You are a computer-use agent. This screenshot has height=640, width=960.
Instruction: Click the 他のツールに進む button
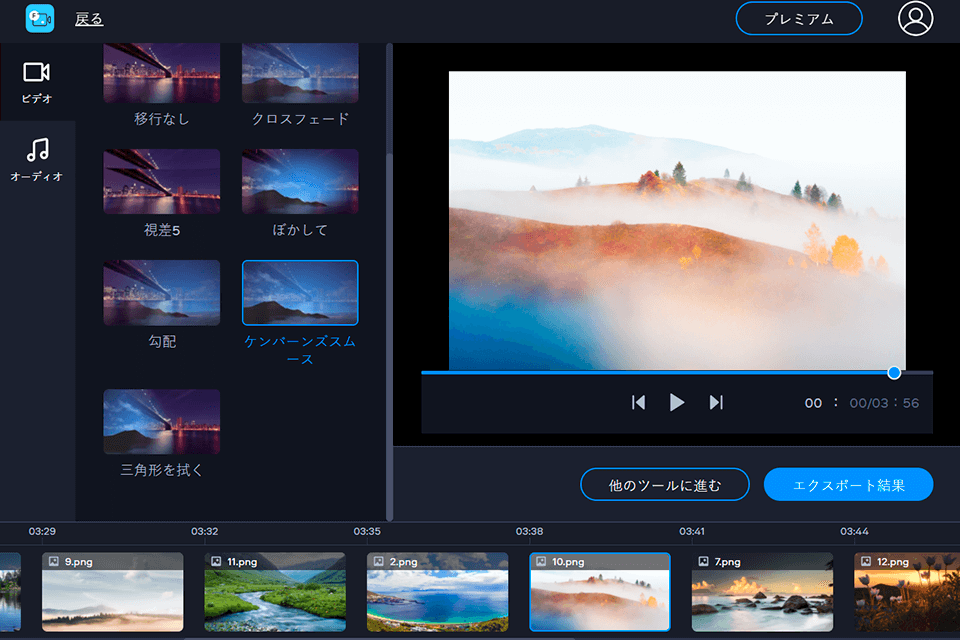click(x=664, y=484)
